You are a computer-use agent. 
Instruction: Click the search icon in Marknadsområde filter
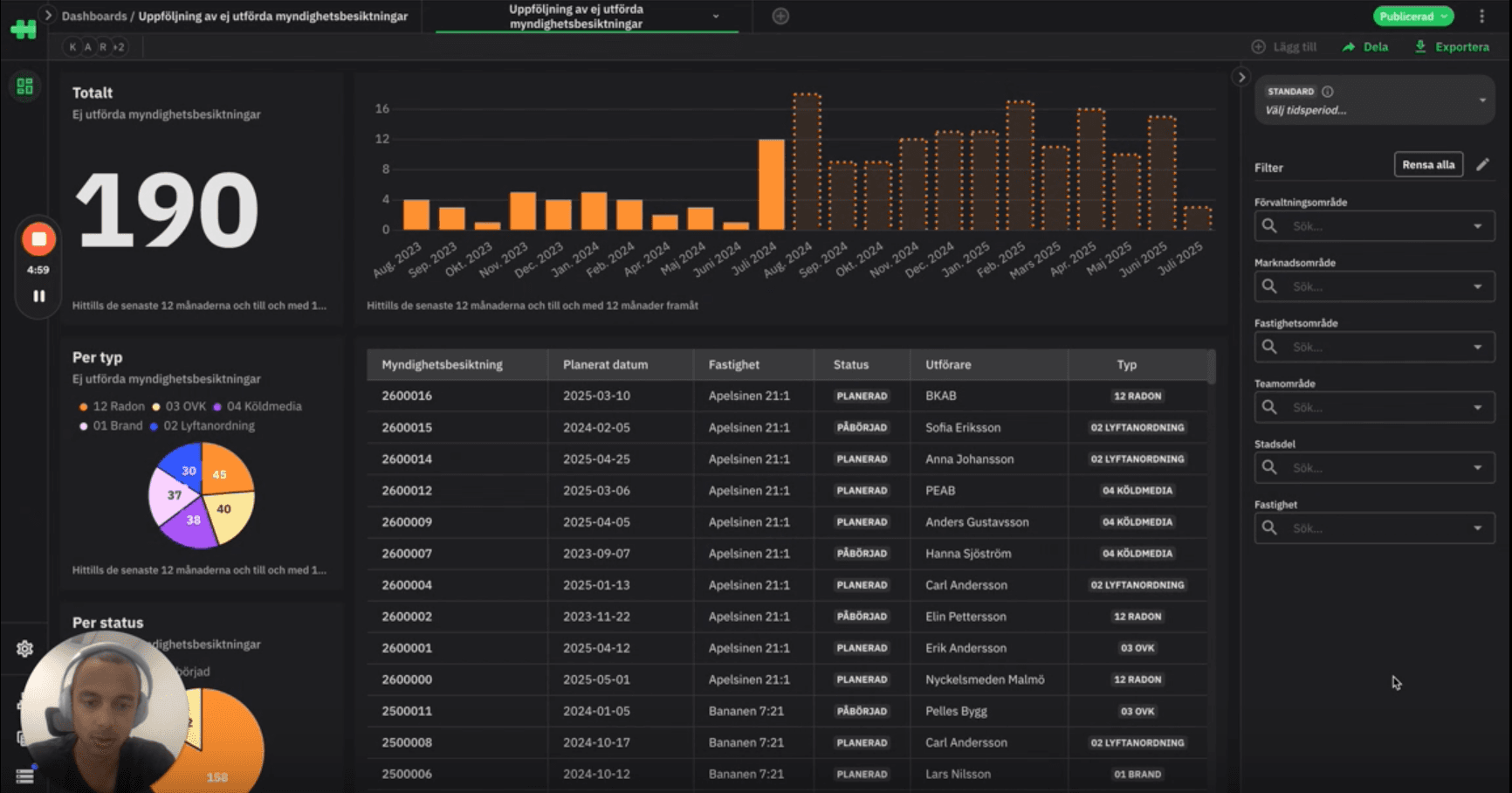coord(1269,286)
